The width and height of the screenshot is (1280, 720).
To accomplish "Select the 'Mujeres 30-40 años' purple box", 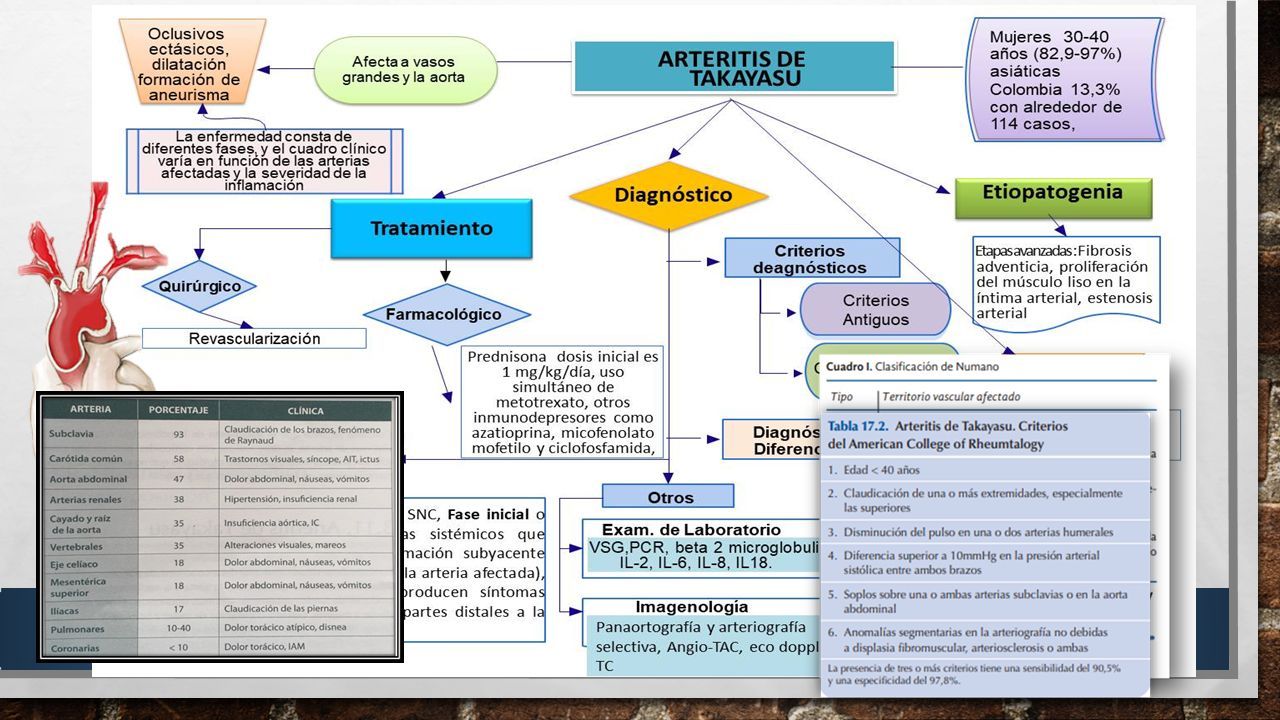I will point(1064,80).
